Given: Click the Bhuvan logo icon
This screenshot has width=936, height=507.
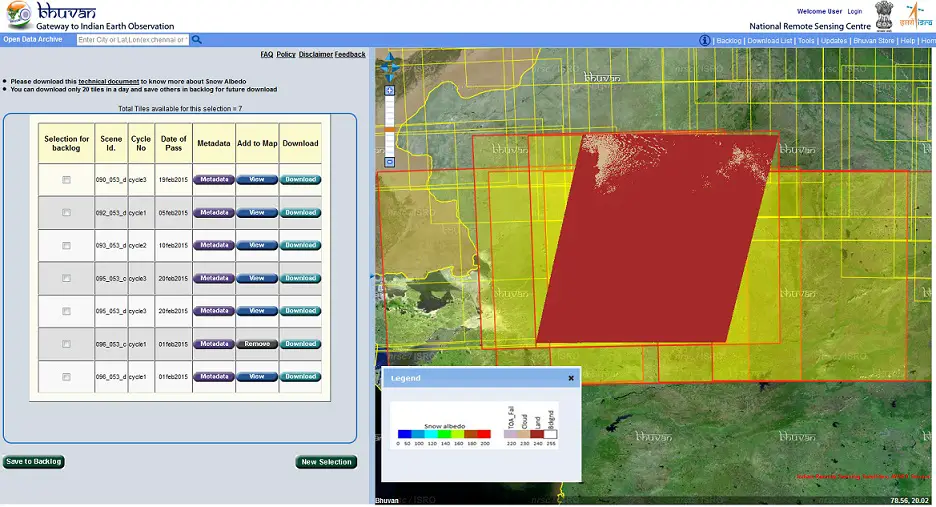Looking at the screenshot, I should point(19,15).
